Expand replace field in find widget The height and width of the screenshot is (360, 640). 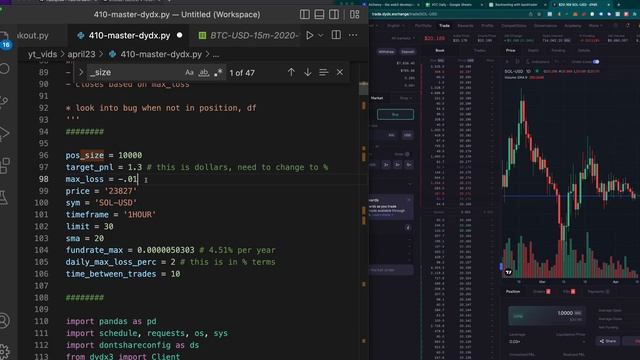coord(81,72)
